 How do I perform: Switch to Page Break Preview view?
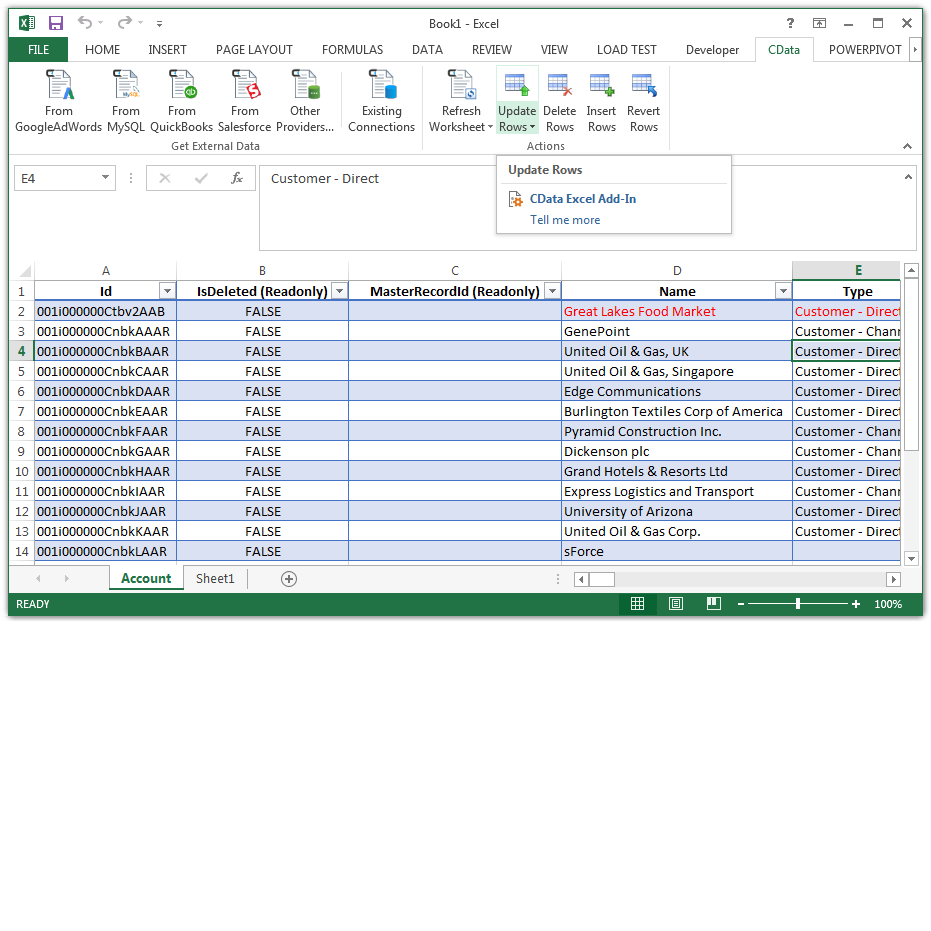coord(714,604)
